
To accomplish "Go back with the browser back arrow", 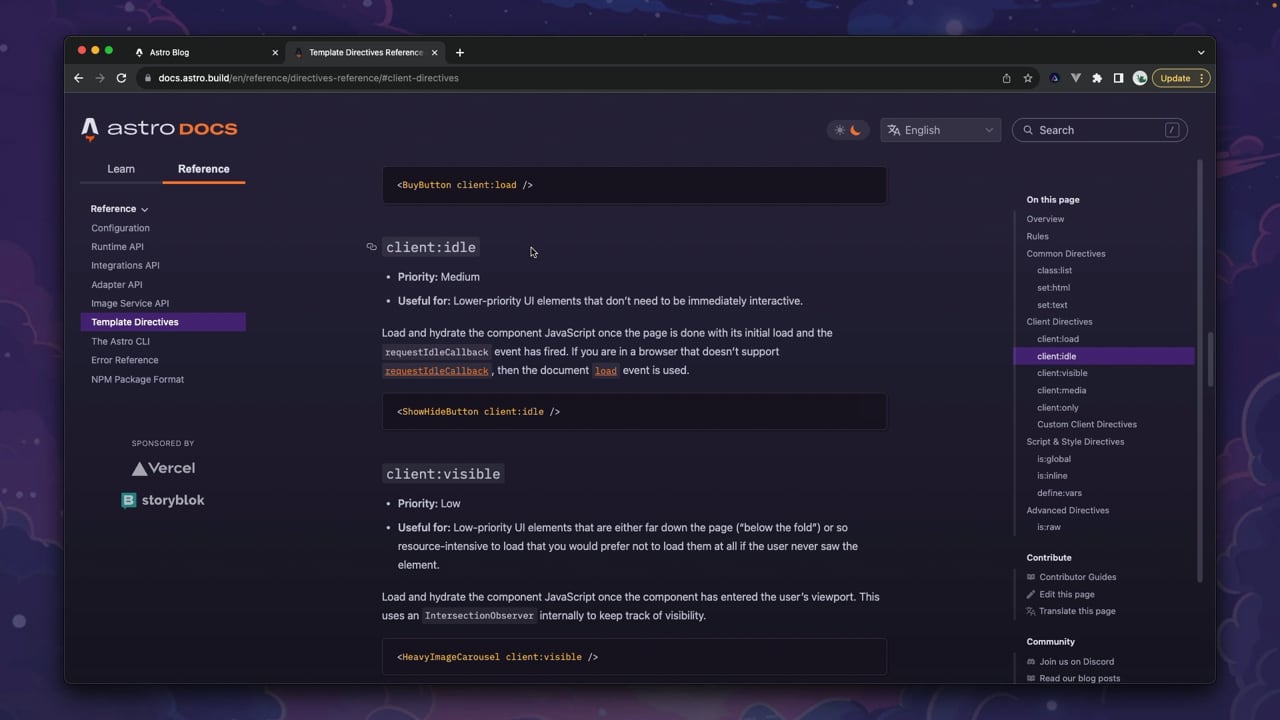I will [x=78, y=78].
